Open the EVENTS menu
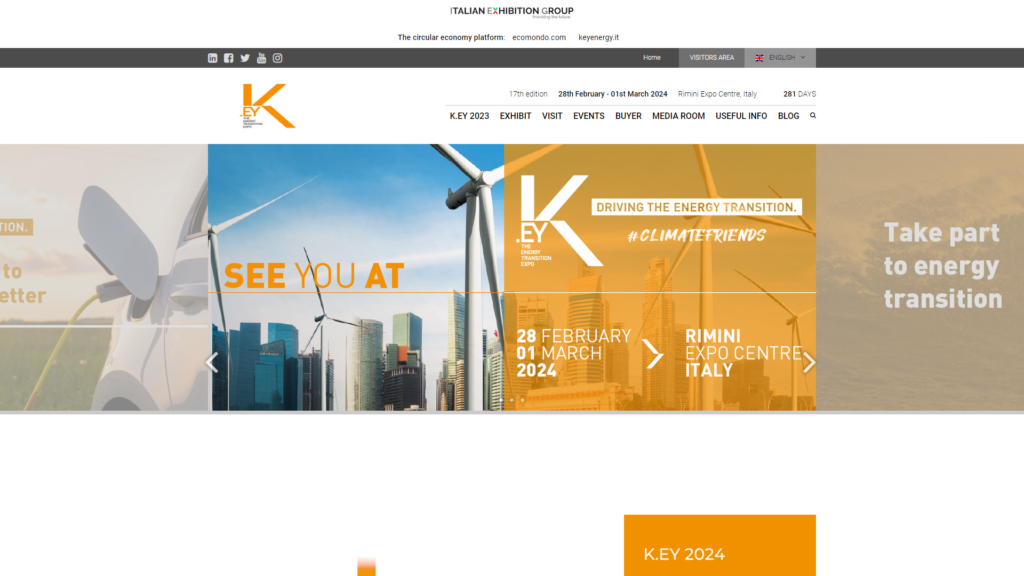1024x576 pixels. pos(588,116)
